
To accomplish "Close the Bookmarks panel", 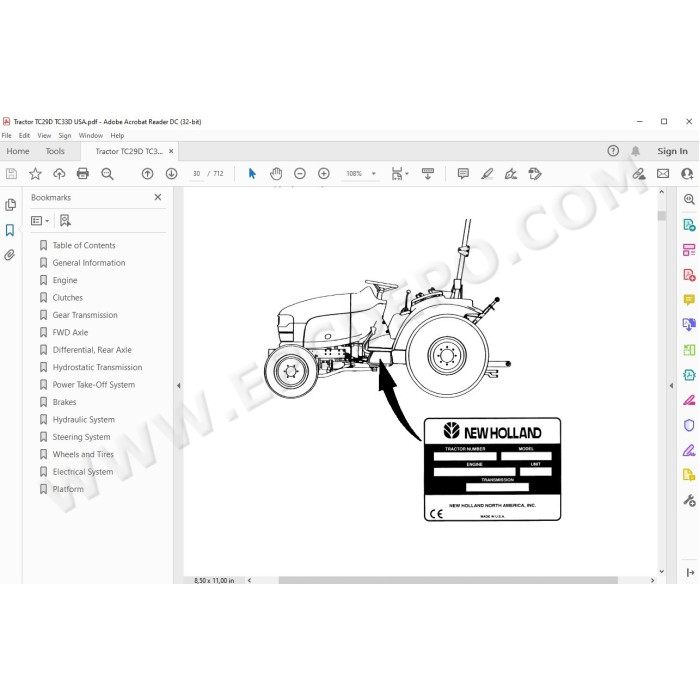I will tap(158, 197).
